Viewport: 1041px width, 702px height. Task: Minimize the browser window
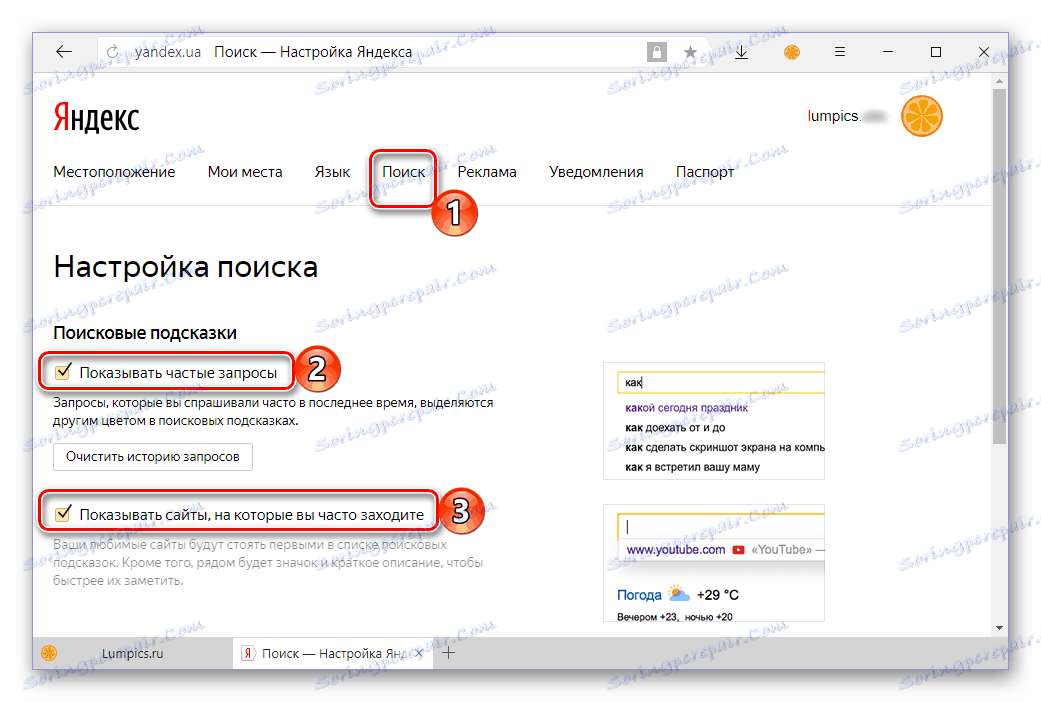(x=888, y=52)
